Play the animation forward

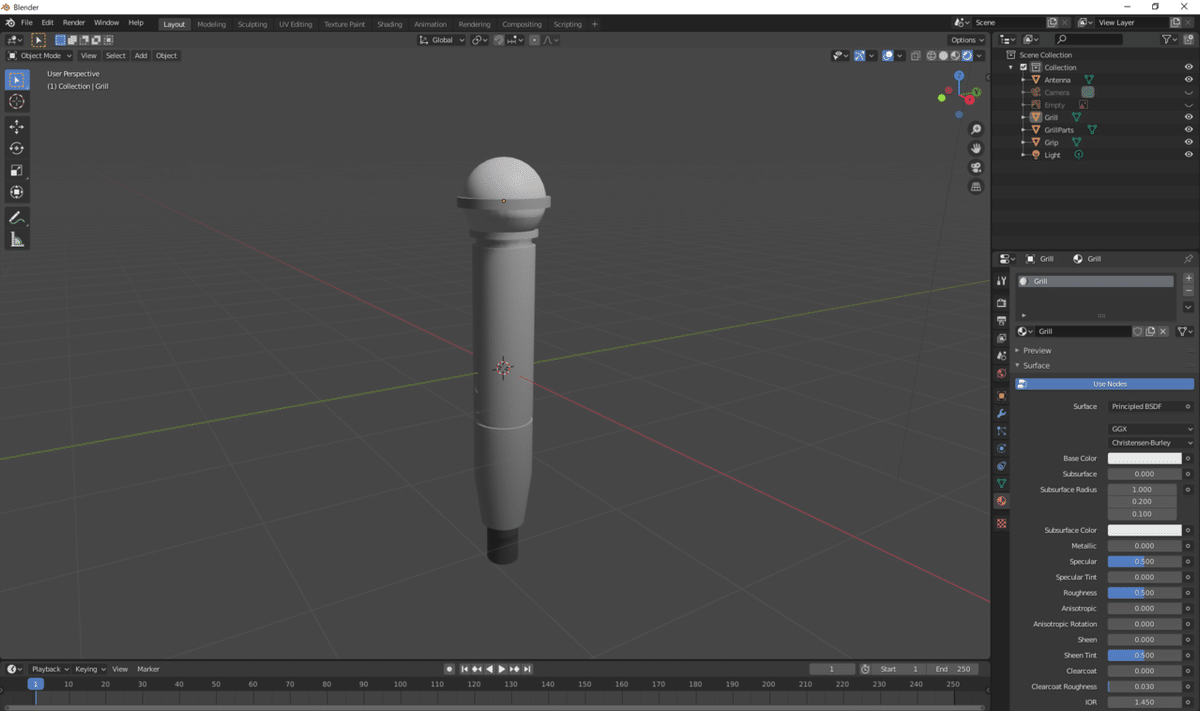click(x=501, y=669)
